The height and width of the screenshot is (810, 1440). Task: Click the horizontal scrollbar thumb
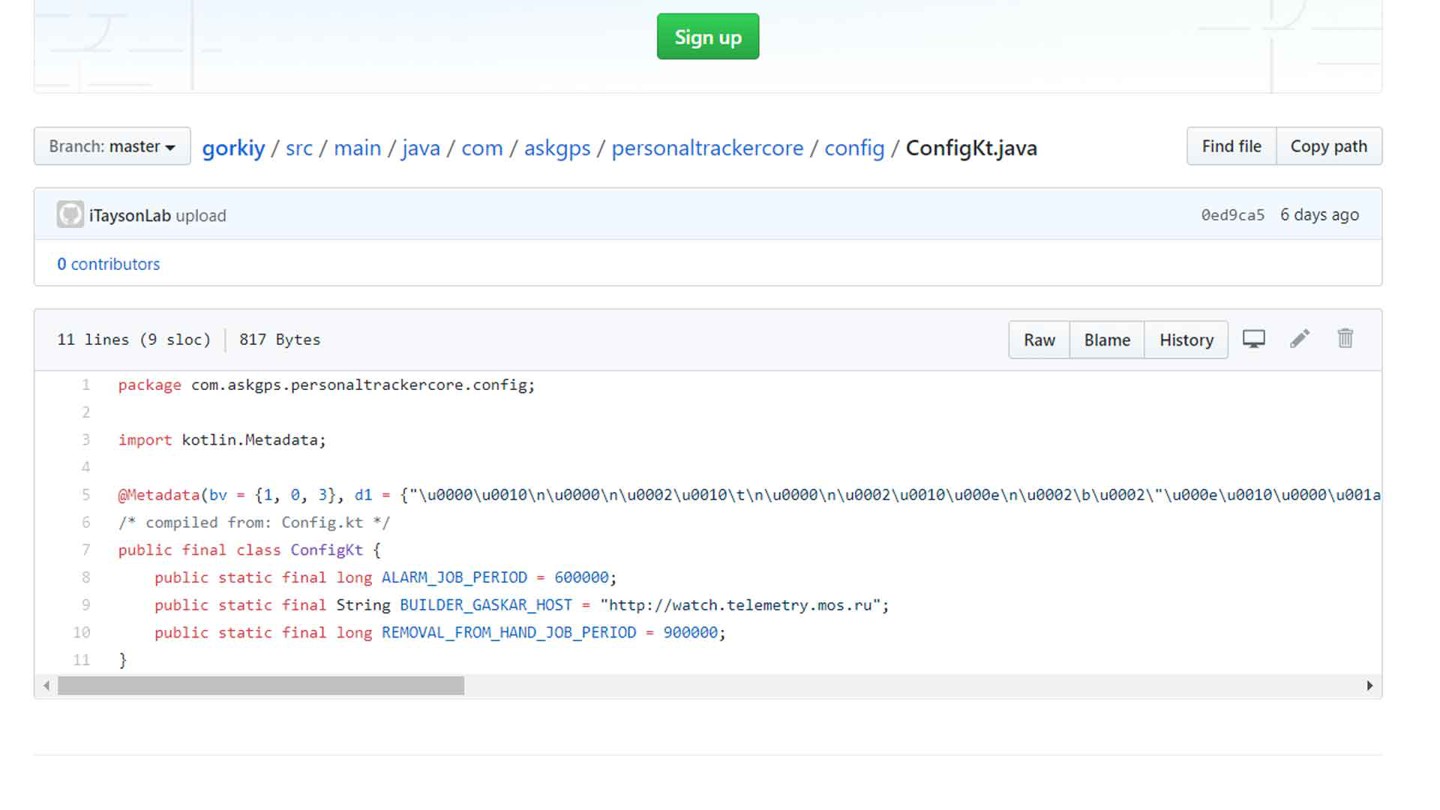point(261,685)
